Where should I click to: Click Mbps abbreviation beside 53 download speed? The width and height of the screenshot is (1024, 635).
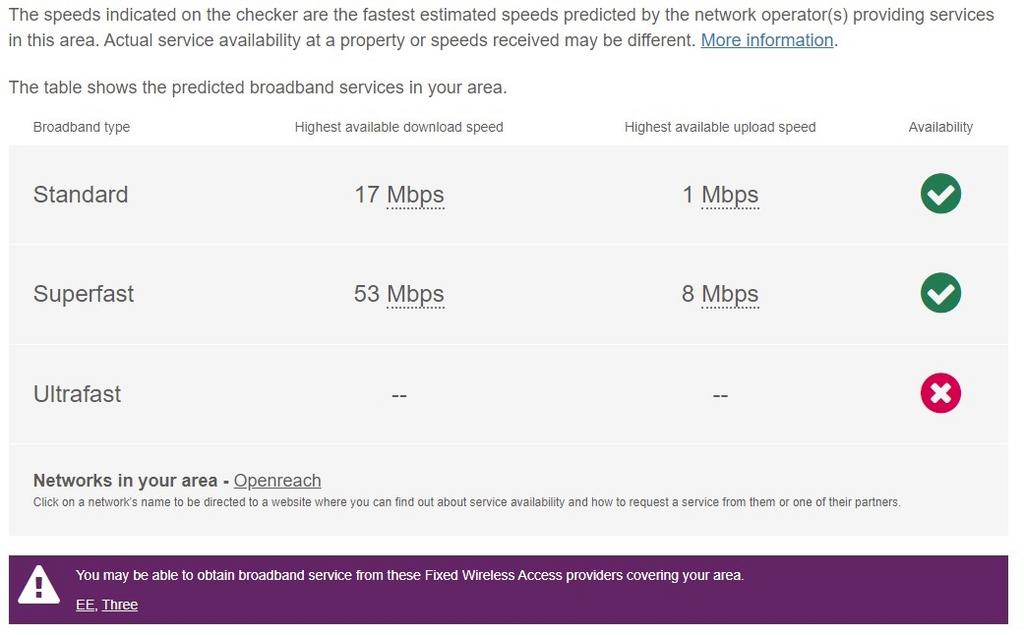pyautogui.click(x=415, y=294)
